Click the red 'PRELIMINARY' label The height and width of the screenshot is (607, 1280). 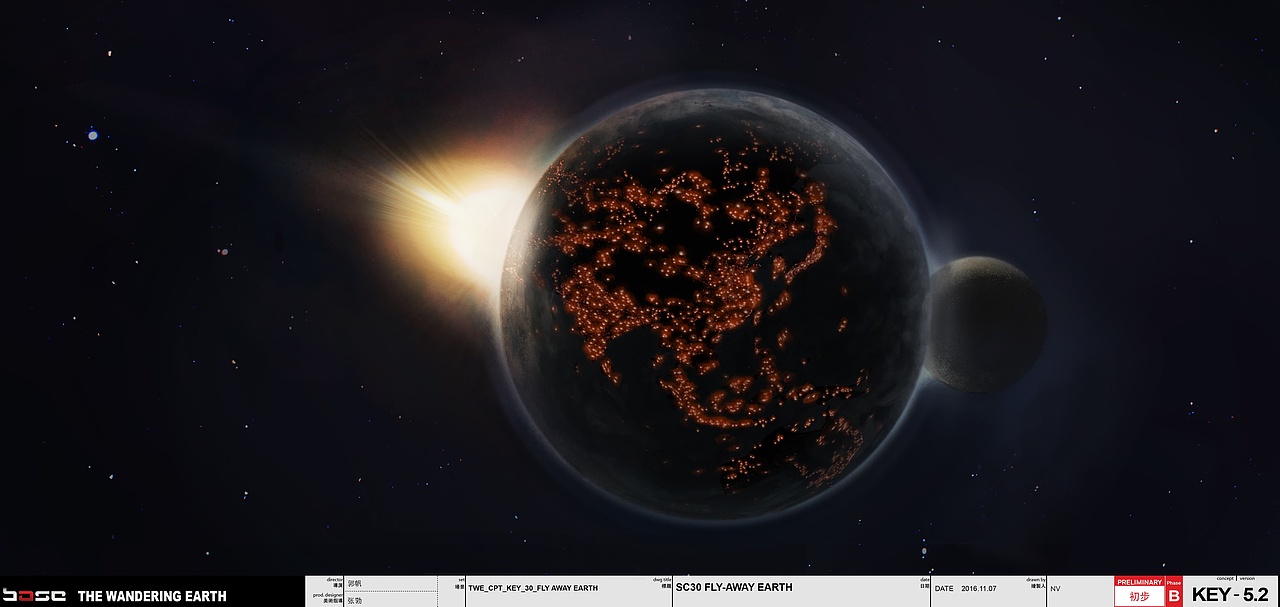(1140, 581)
